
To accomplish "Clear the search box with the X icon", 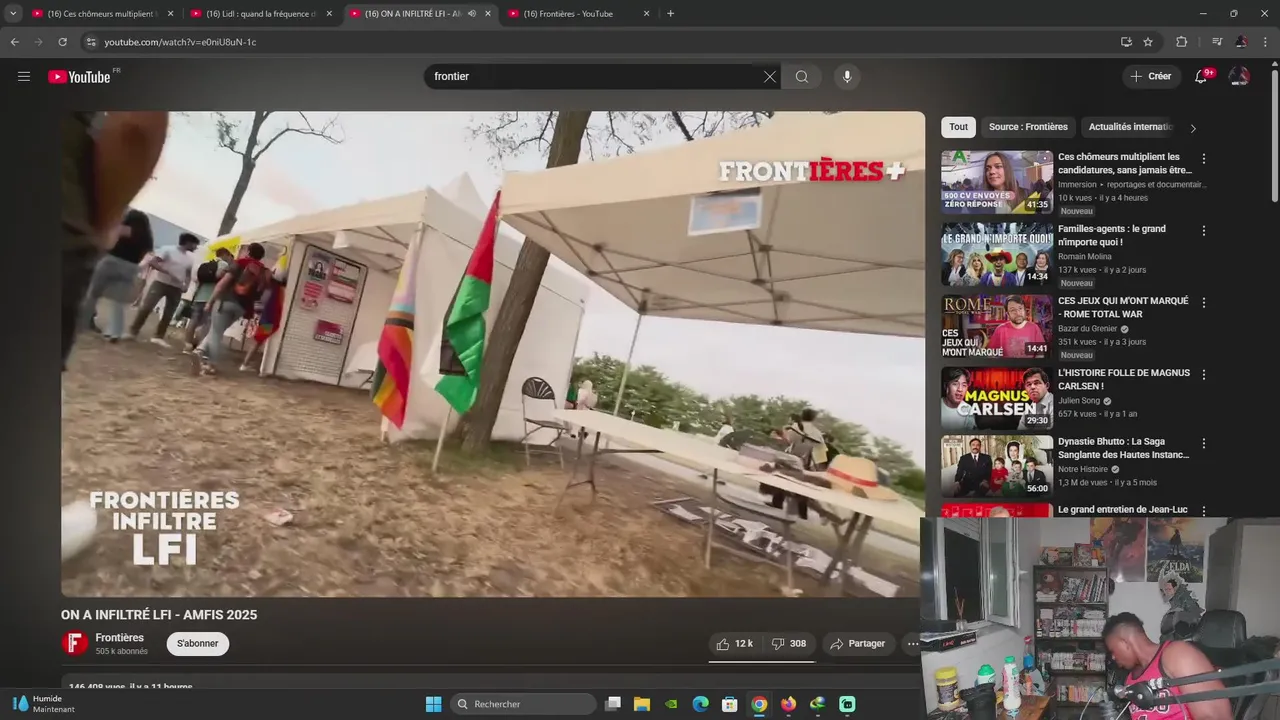I will click(770, 77).
